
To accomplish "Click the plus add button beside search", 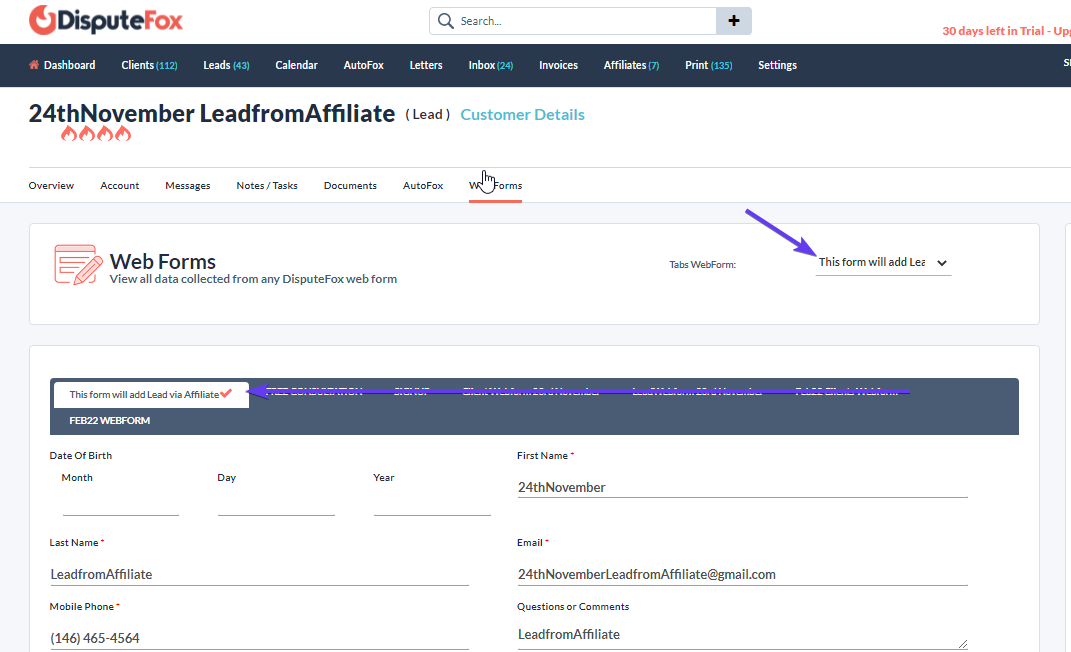I will (x=734, y=21).
